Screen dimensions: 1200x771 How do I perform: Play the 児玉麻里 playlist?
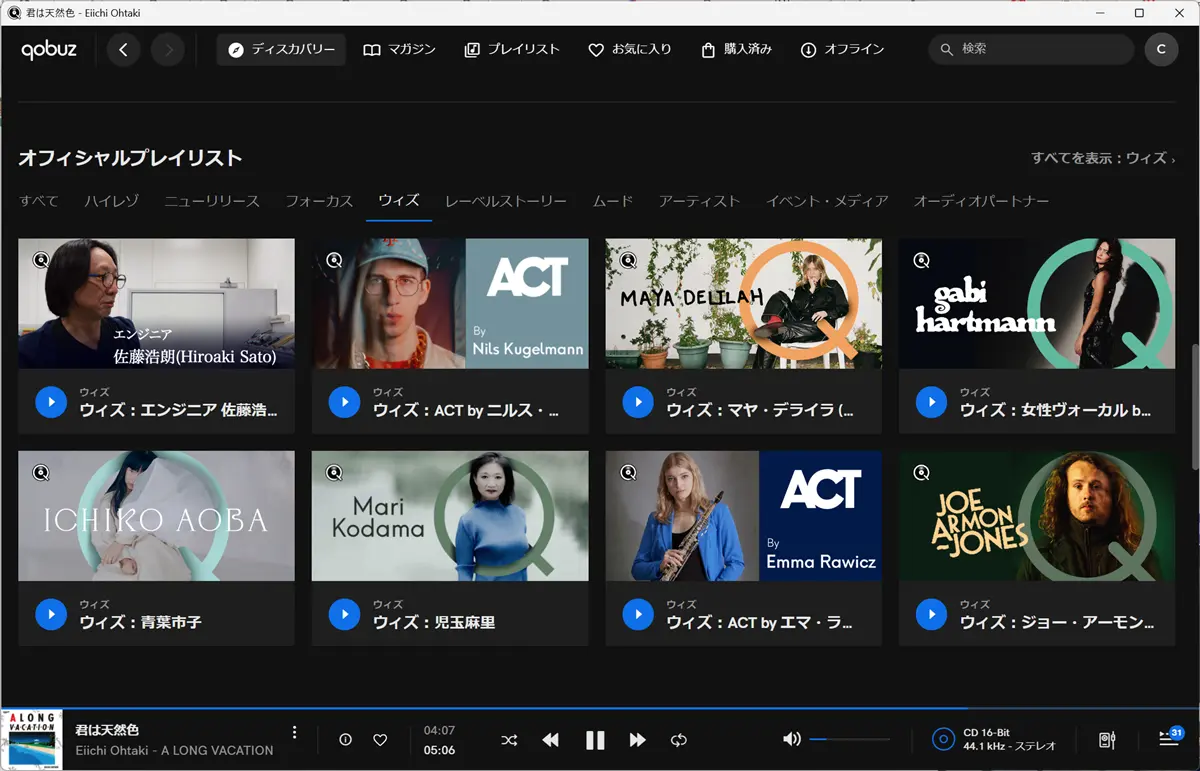(x=344, y=614)
